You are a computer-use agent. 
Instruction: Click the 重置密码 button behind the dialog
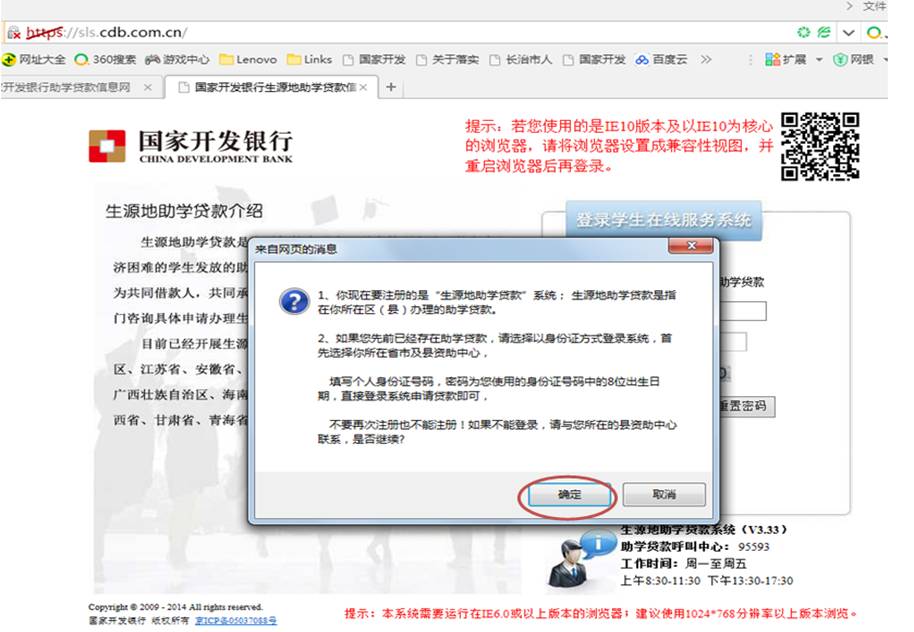point(746,406)
